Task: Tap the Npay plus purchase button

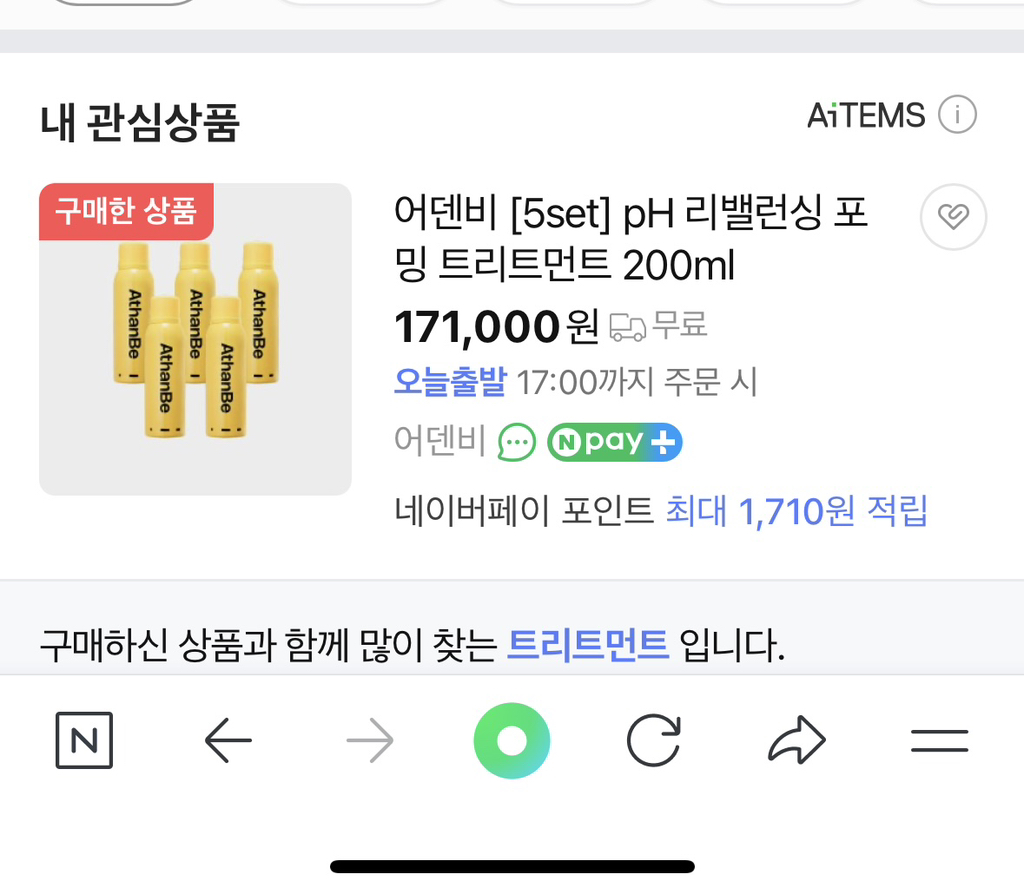Action: click(614, 441)
